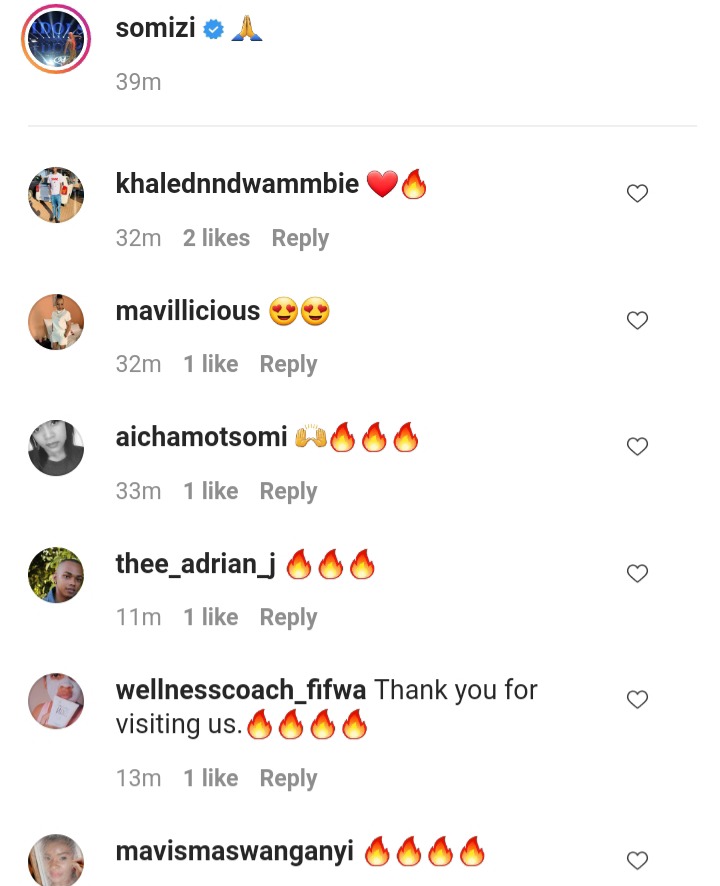Image resolution: width=720 pixels, height=886 pixels.
Task: Like khalednndwammbie's comment with the heart
Action: [x=637, y=193]
